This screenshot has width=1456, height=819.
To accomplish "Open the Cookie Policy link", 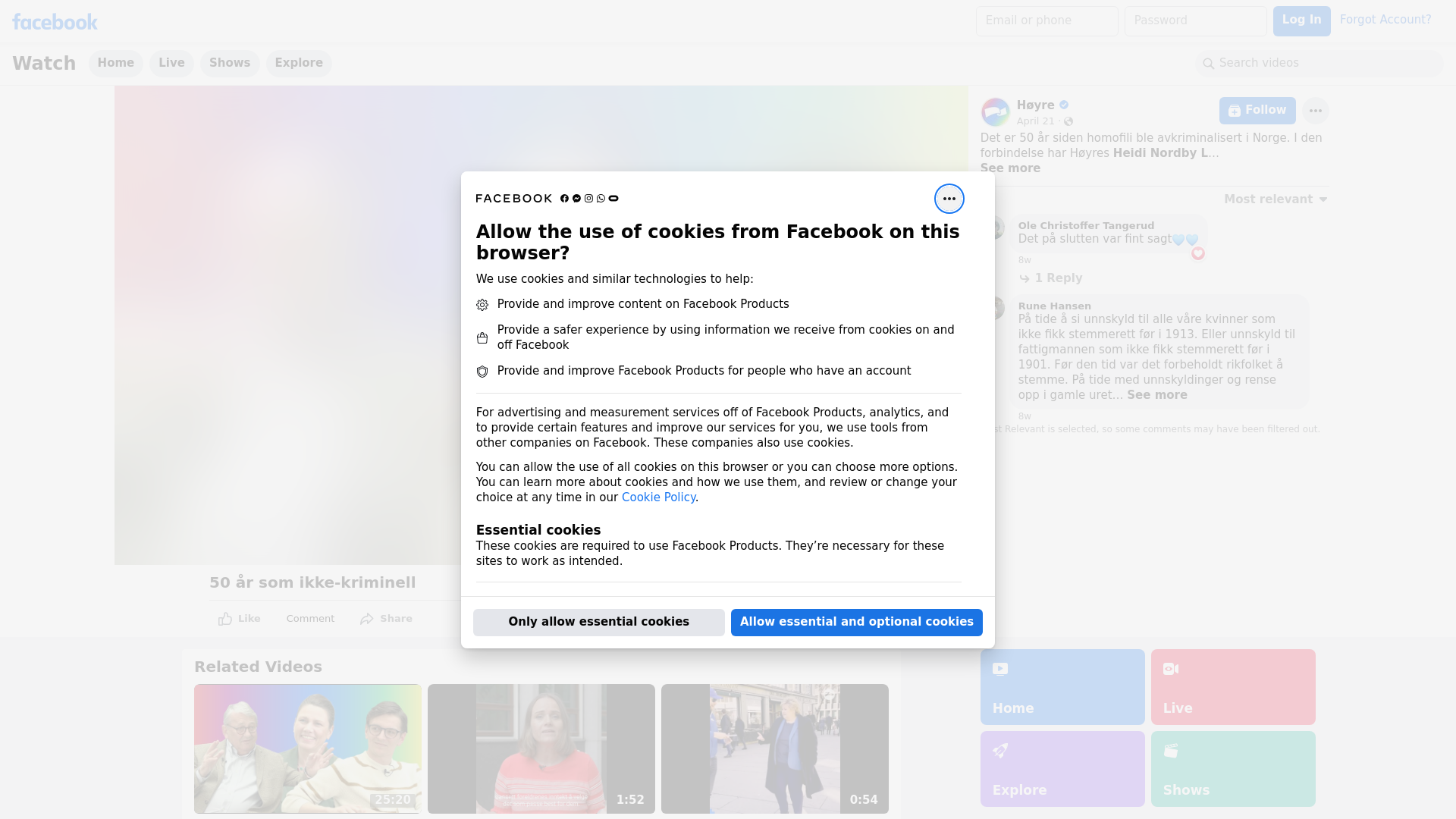I will pyautogui.click(x=658, y=497).
